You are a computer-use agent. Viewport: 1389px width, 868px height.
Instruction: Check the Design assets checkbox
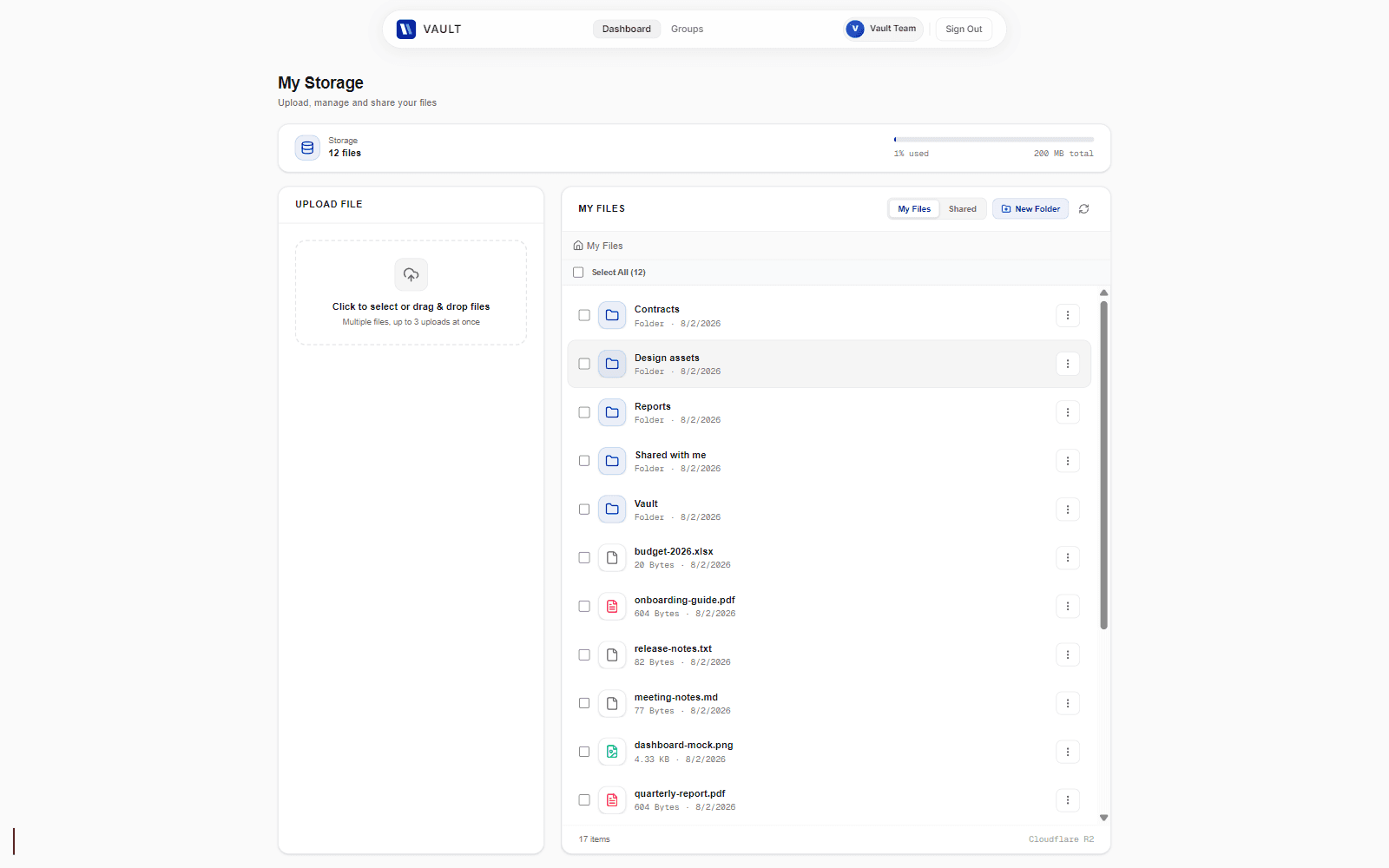[x=584, y=364]
